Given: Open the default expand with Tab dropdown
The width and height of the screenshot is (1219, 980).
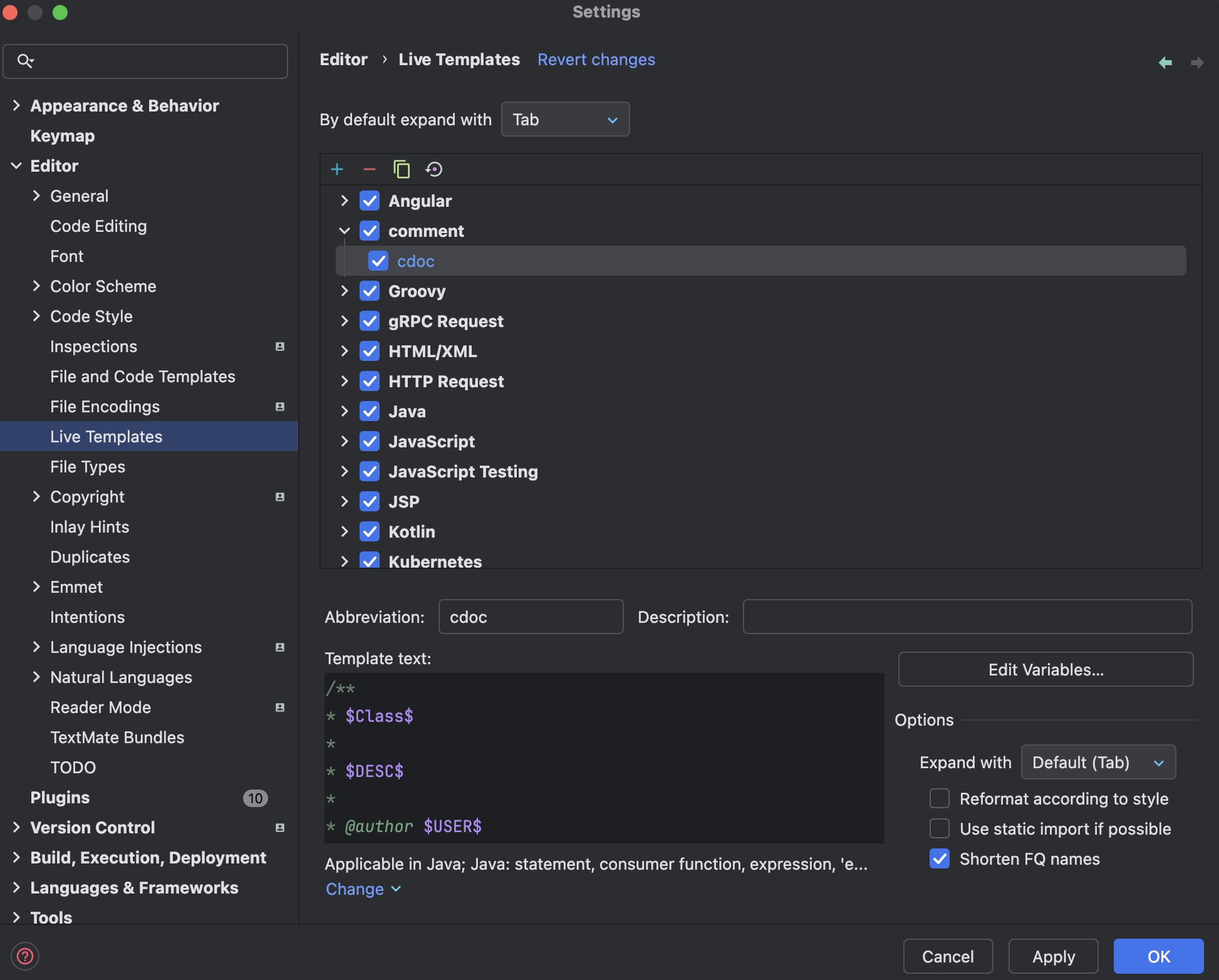Looking at the screenshot, I should [x=565, y=119].
